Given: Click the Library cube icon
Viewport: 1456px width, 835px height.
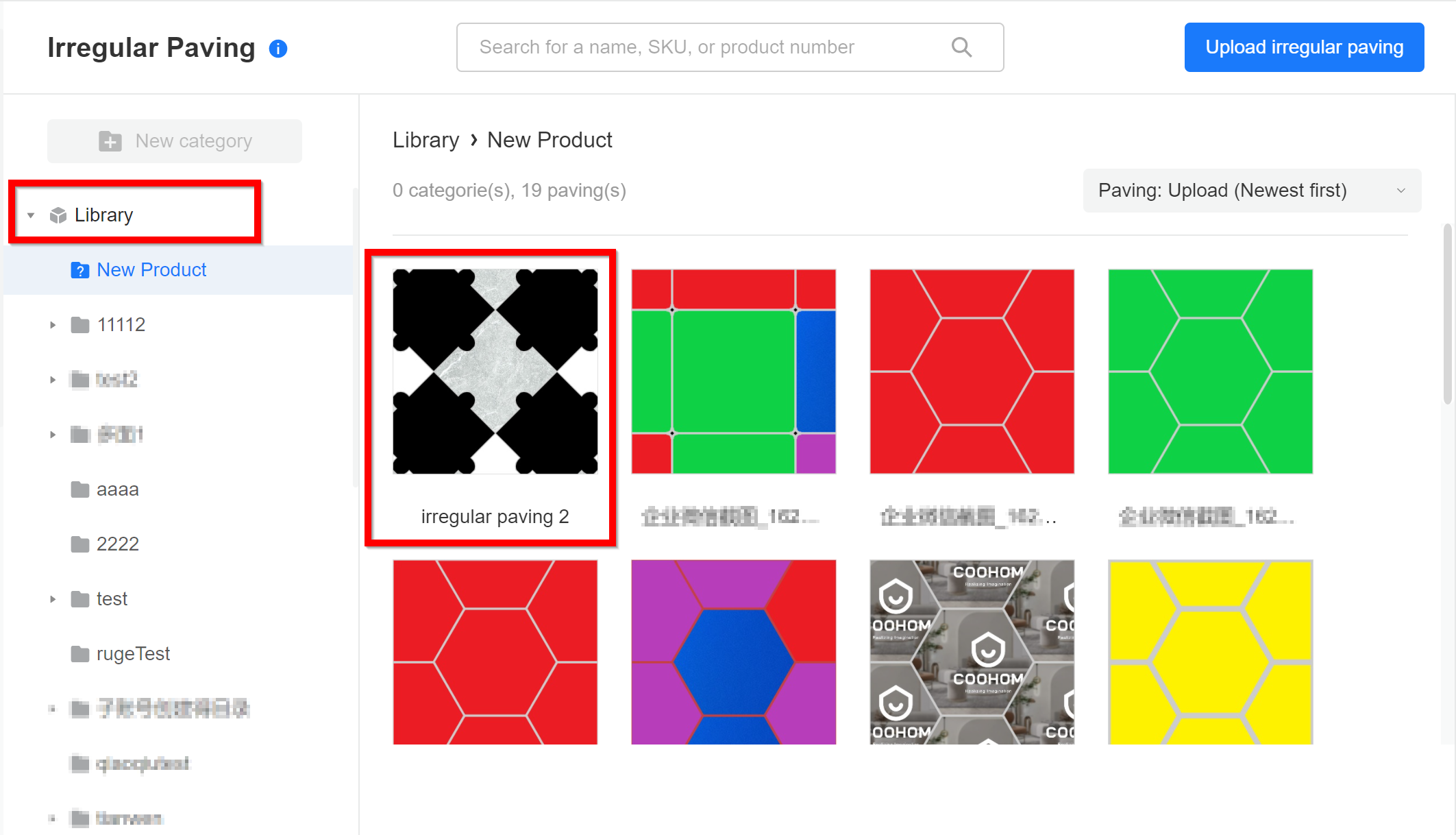Looking at the screenshot, I should pos(58,215).
